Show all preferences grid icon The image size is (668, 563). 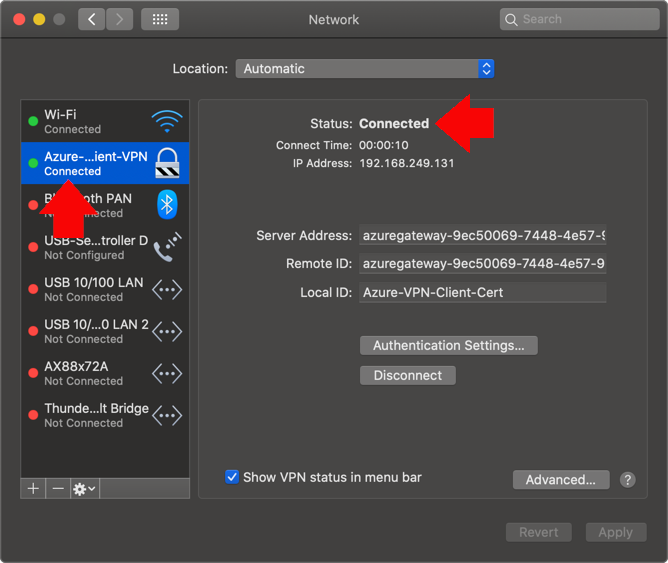(x=160, y=19)
